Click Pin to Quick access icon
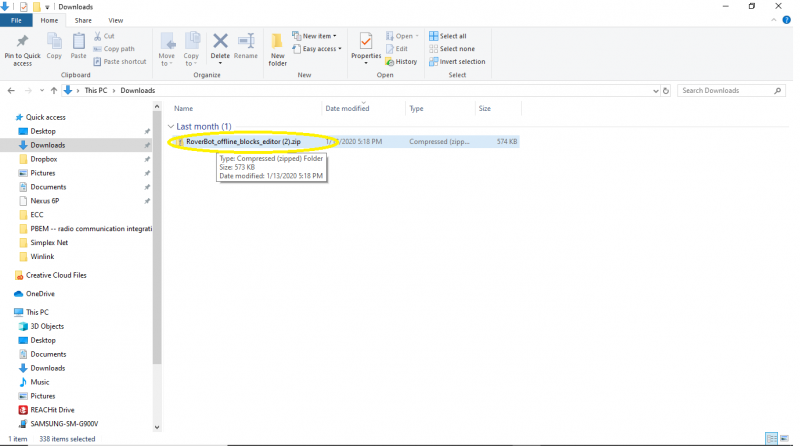 22,41
